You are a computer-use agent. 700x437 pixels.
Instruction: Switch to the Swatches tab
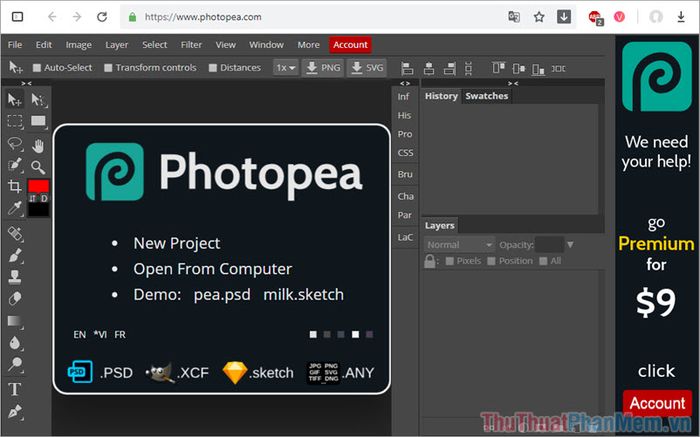487,96
